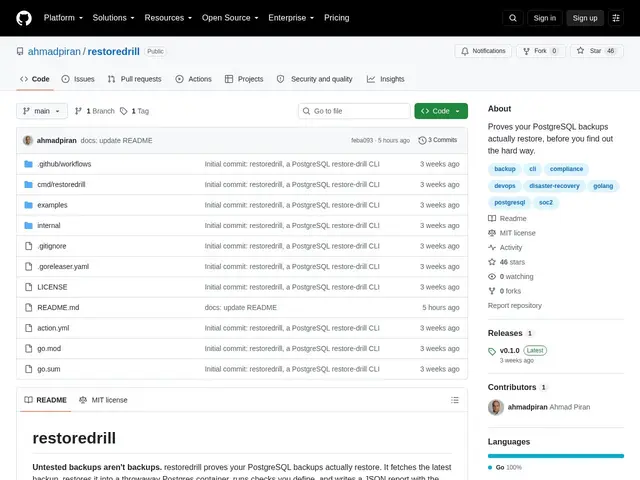Image resolution: width=640 pixels, height=480 pixels.
Task: Open the ahmadpiran contributor avatar
Action: 496,407
